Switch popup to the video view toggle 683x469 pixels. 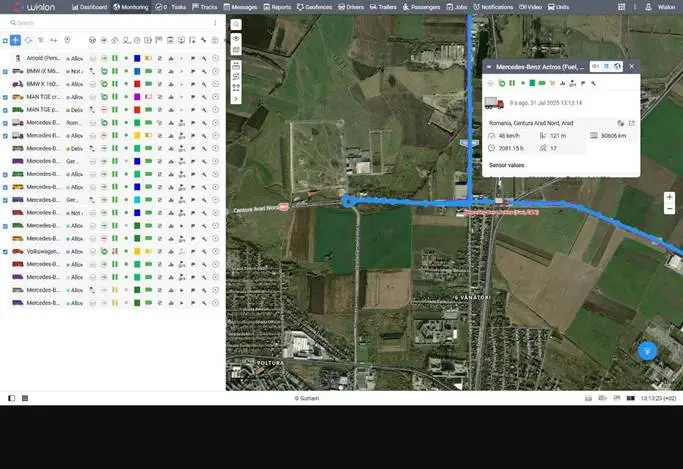[x=595, y=67]
